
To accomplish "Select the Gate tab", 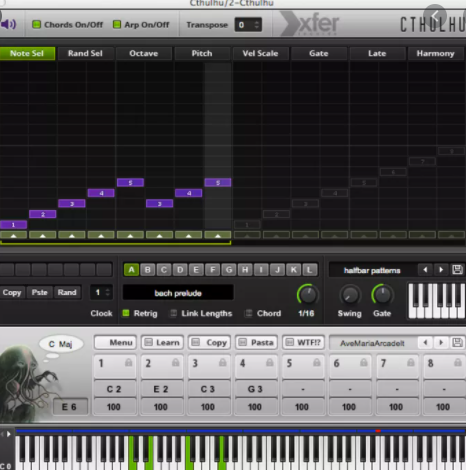I will pos(319,53).
